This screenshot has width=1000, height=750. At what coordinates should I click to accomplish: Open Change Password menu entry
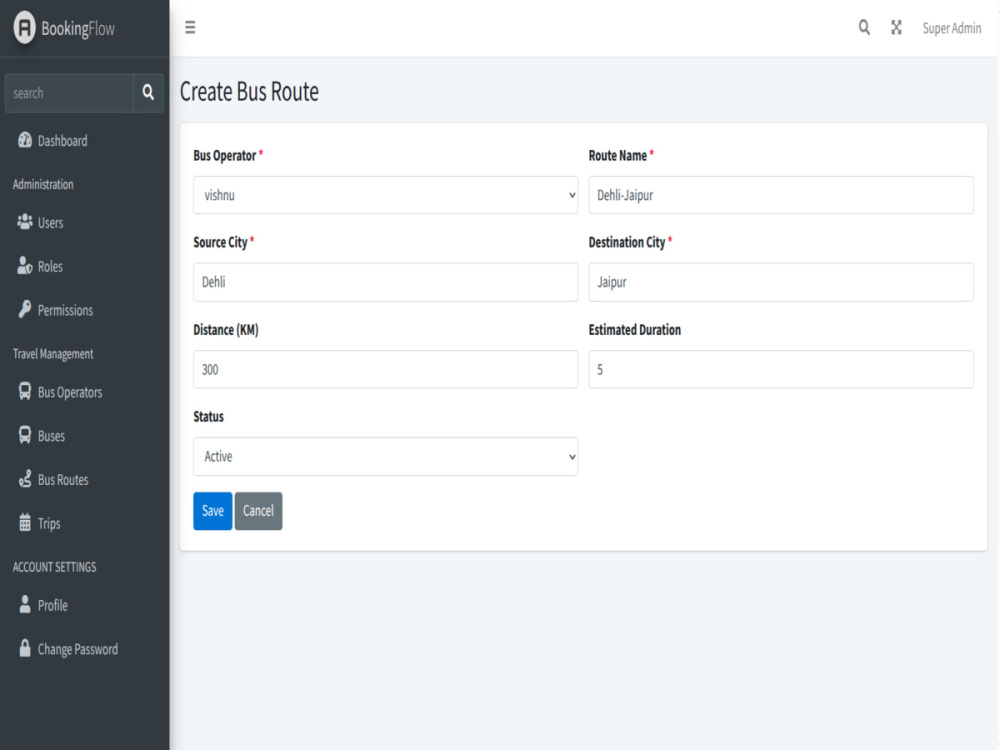coord(84,649)
